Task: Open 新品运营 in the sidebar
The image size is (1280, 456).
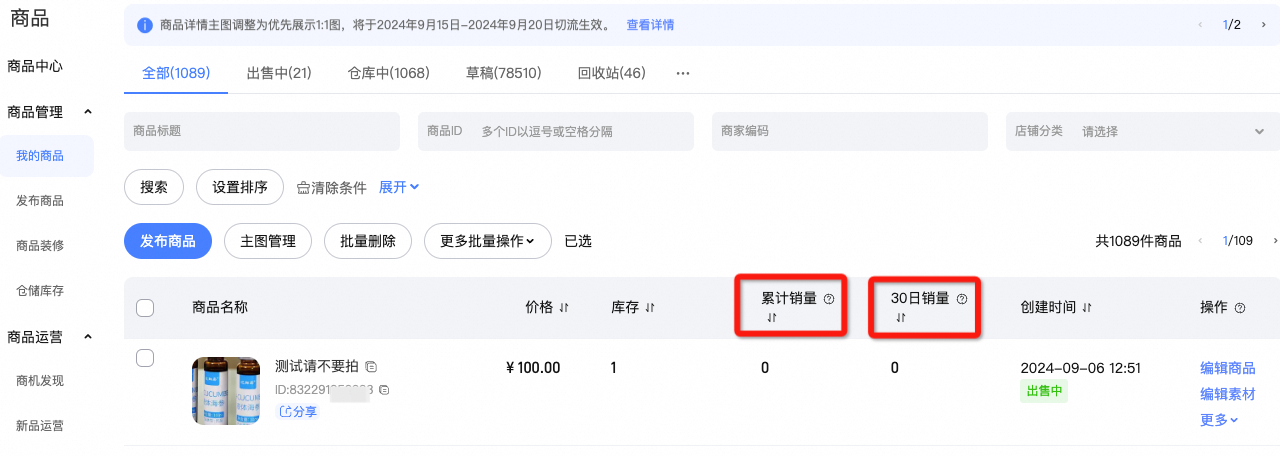Action: coord(40,426)
